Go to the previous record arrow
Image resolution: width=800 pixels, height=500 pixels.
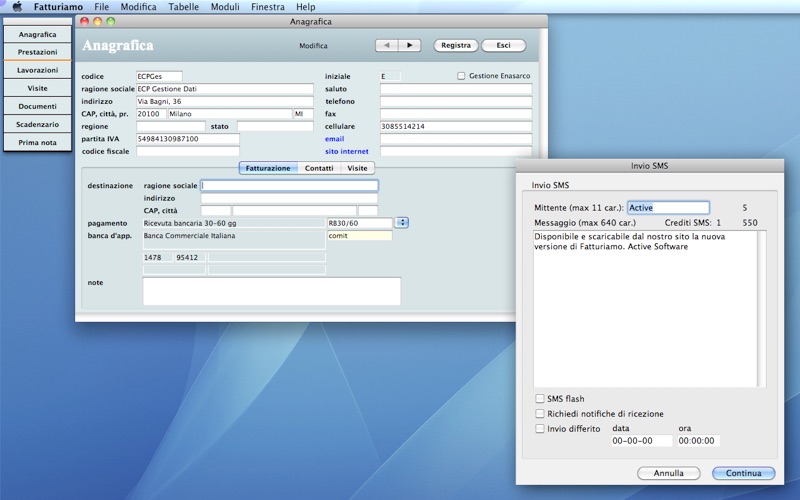click(387, 45)
